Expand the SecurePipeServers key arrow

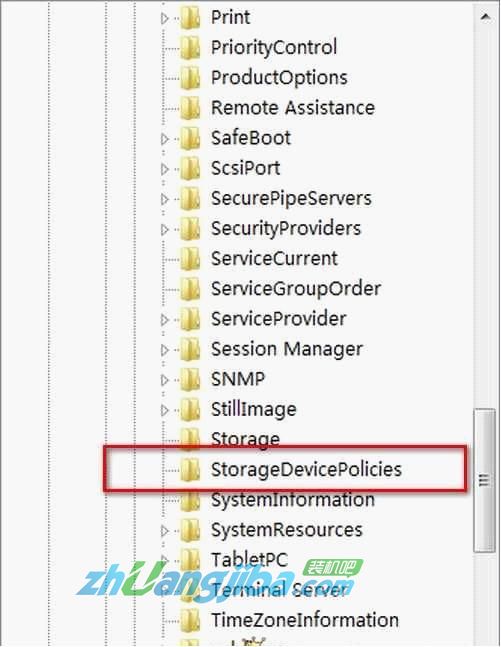coord(165,199)
